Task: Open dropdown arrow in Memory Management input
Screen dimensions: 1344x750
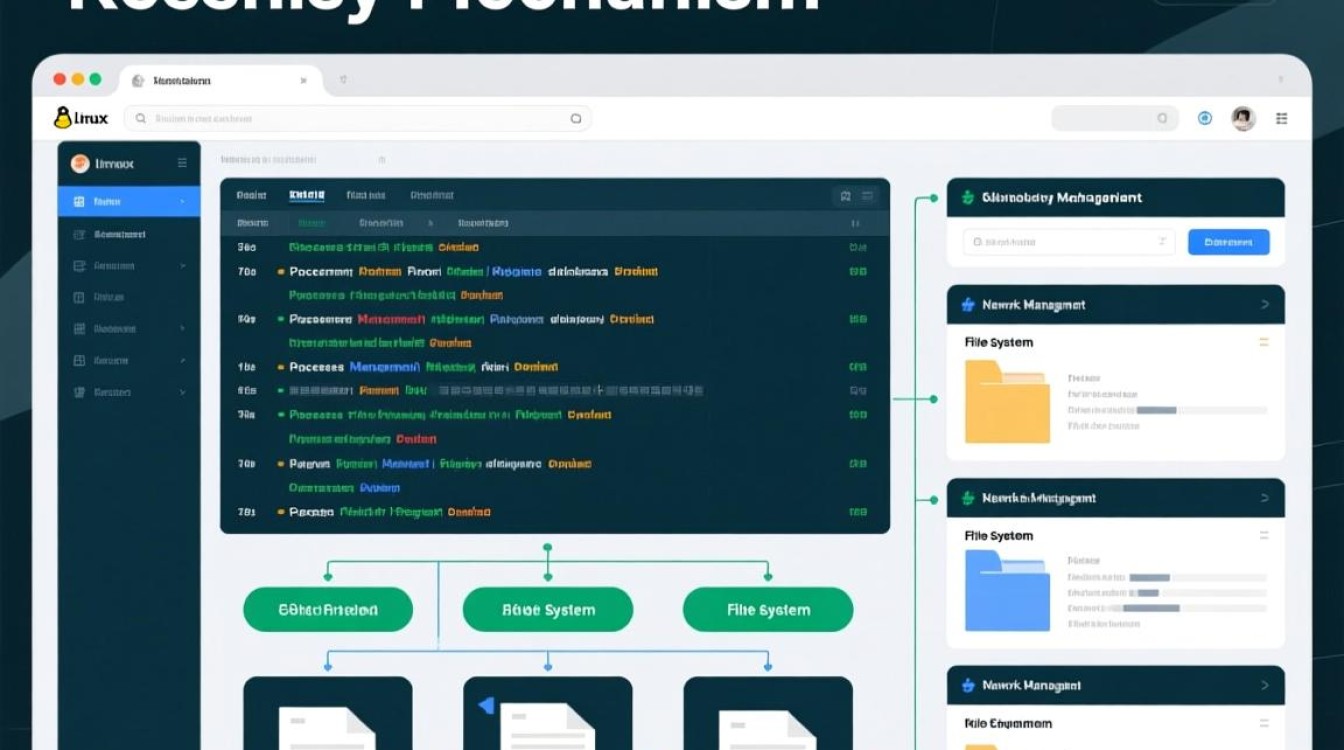Action: pyautogui.click(x=1161, y=242)
